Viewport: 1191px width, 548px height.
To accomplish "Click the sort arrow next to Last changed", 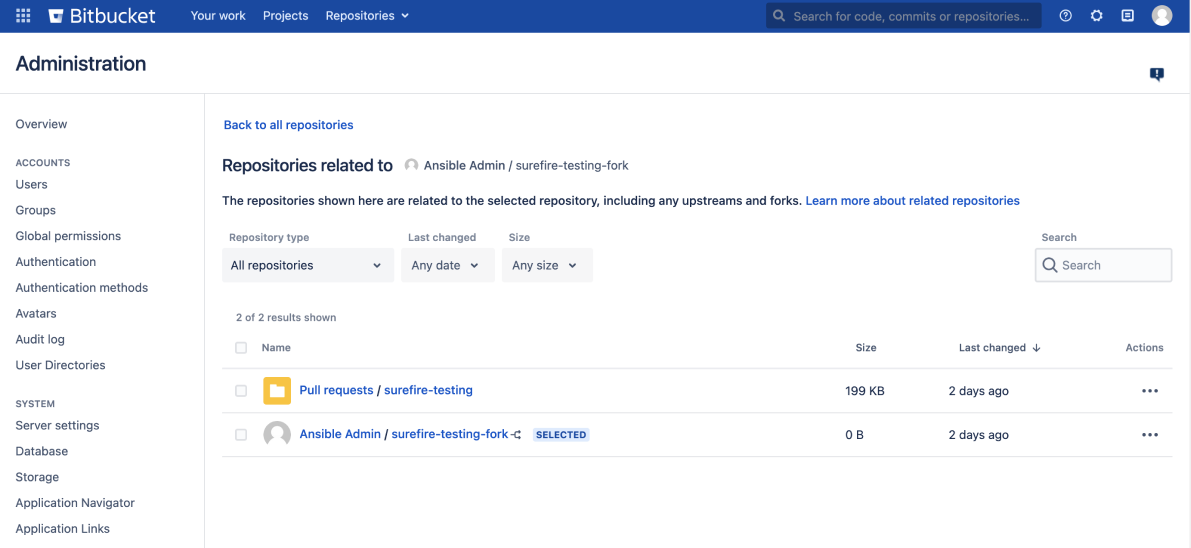I will click(x=1036, y=347).
